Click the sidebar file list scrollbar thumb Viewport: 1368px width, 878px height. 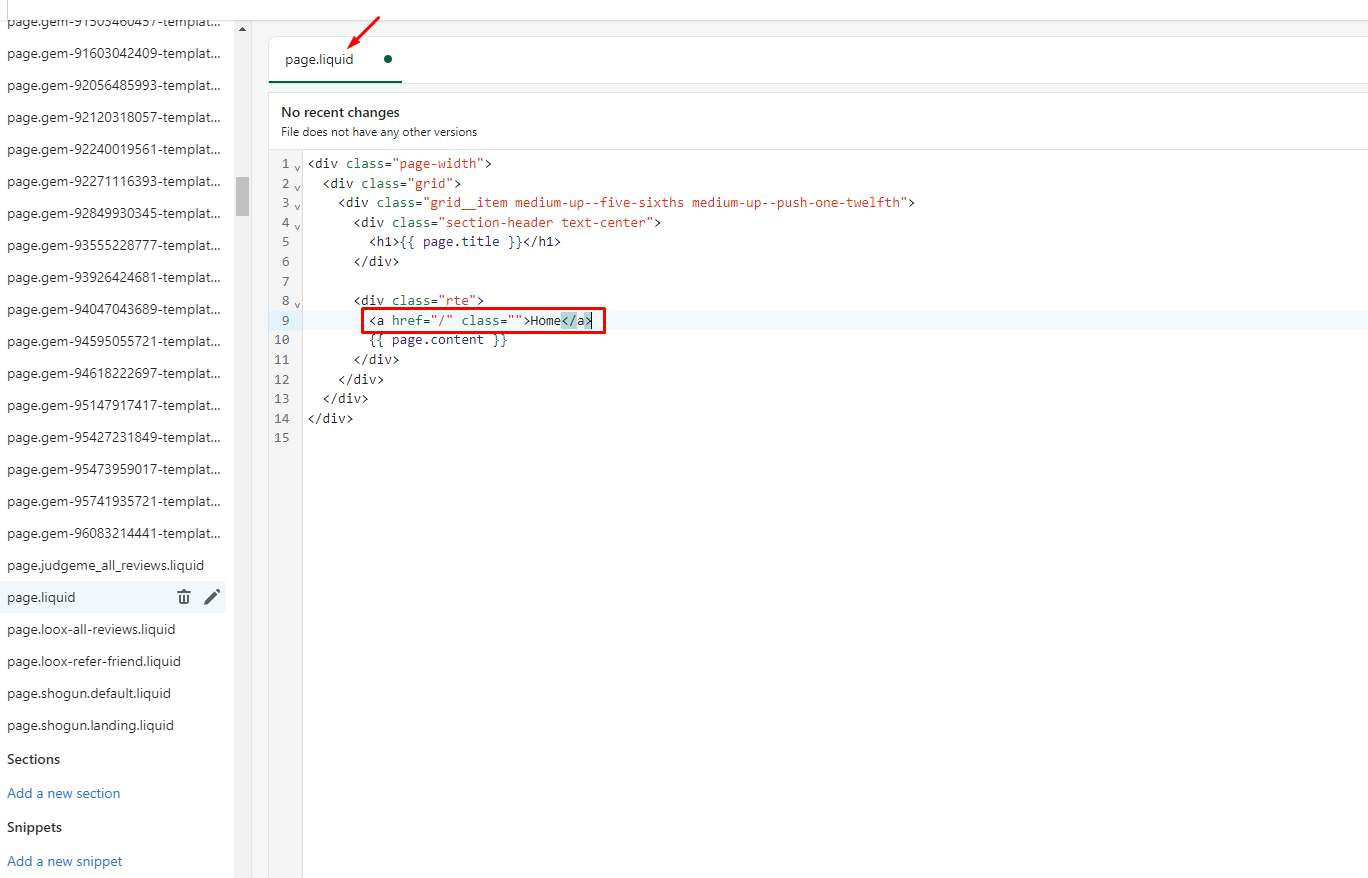pos(242,196)
